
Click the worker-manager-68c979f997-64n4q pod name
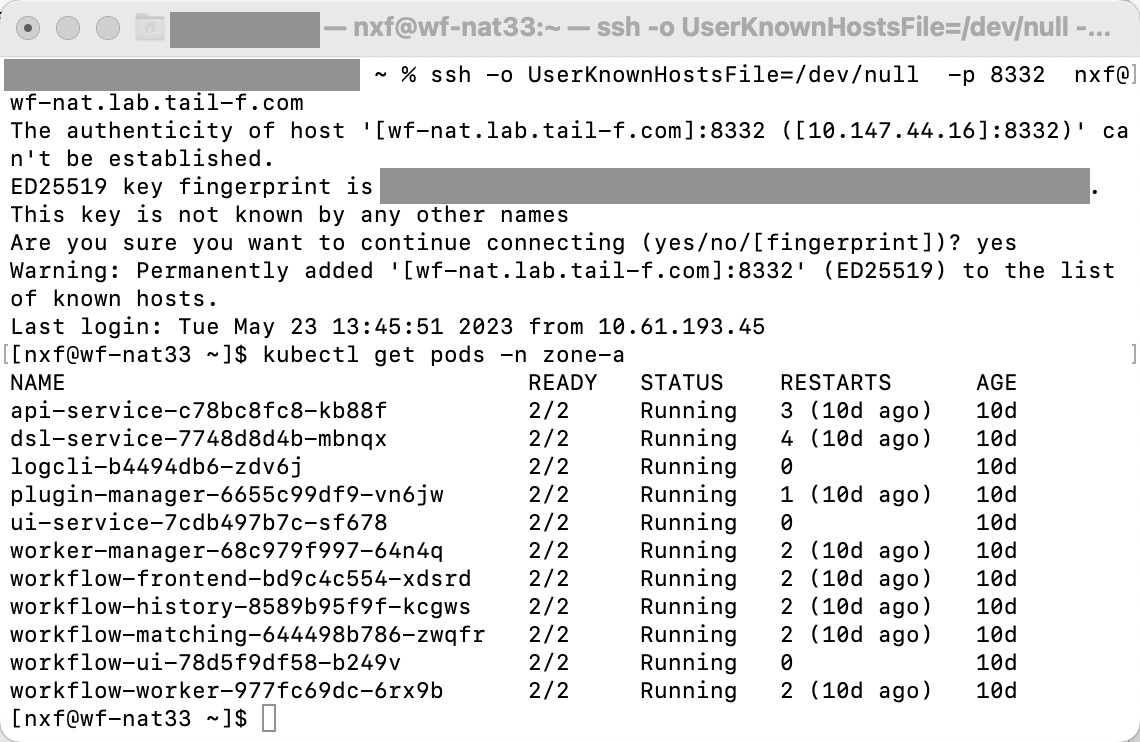227,551
